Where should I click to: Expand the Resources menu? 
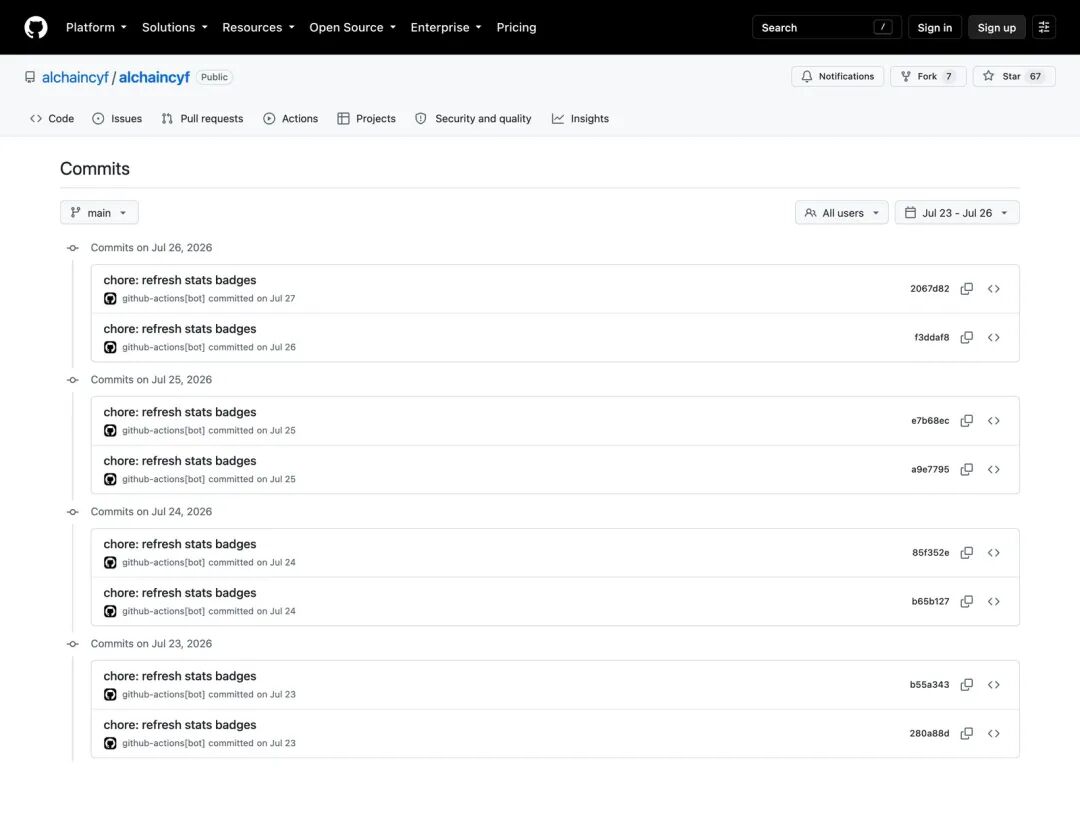(258, 28)
